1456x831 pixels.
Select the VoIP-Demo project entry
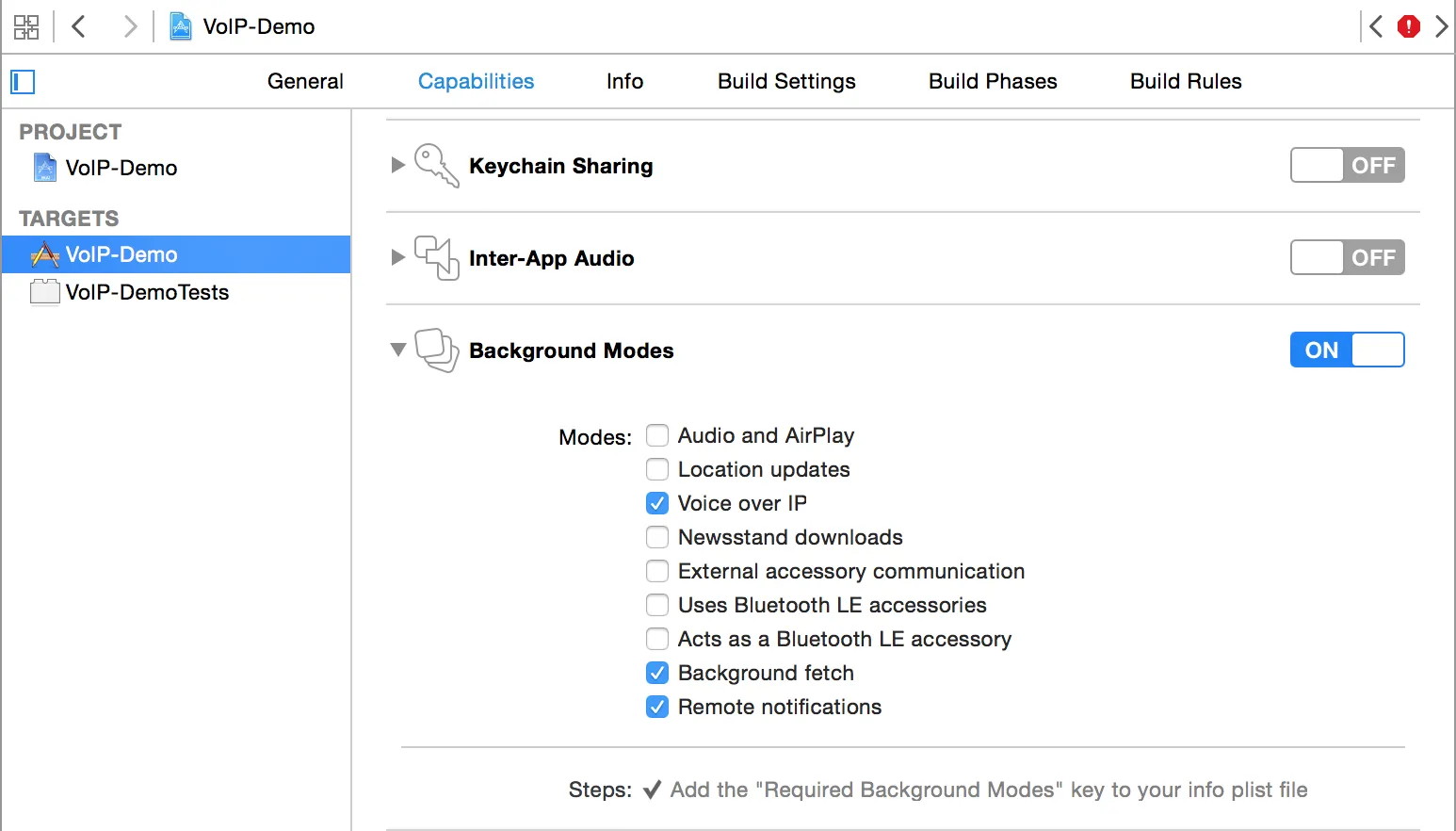click(x=121, y=168)
